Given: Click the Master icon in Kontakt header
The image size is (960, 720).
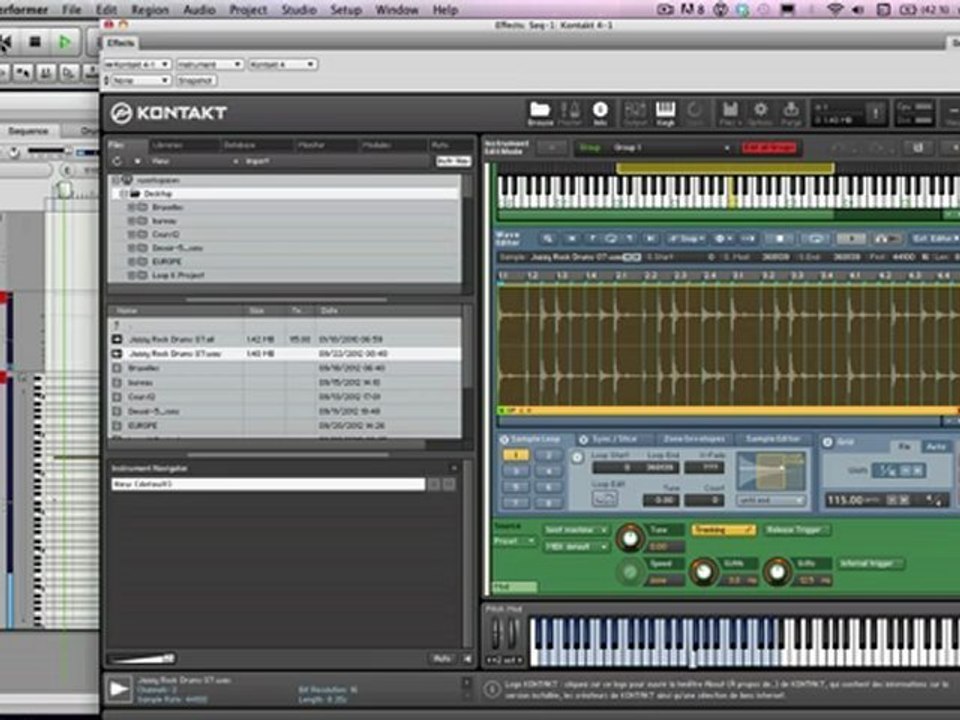Looking at the screenshot, I should [x=570, y=113].
